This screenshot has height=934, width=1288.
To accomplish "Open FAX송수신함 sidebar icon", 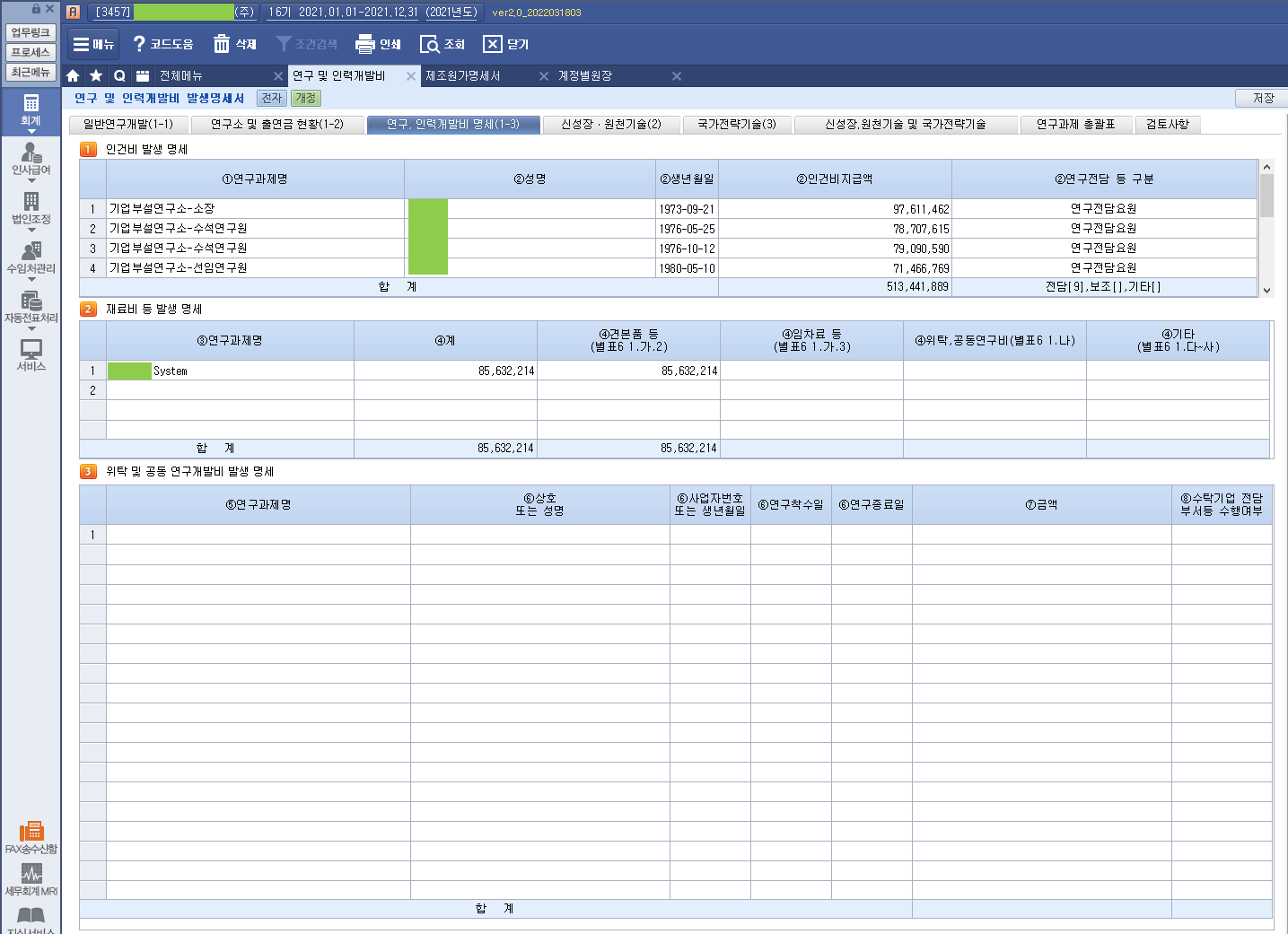I will [31, 832].
